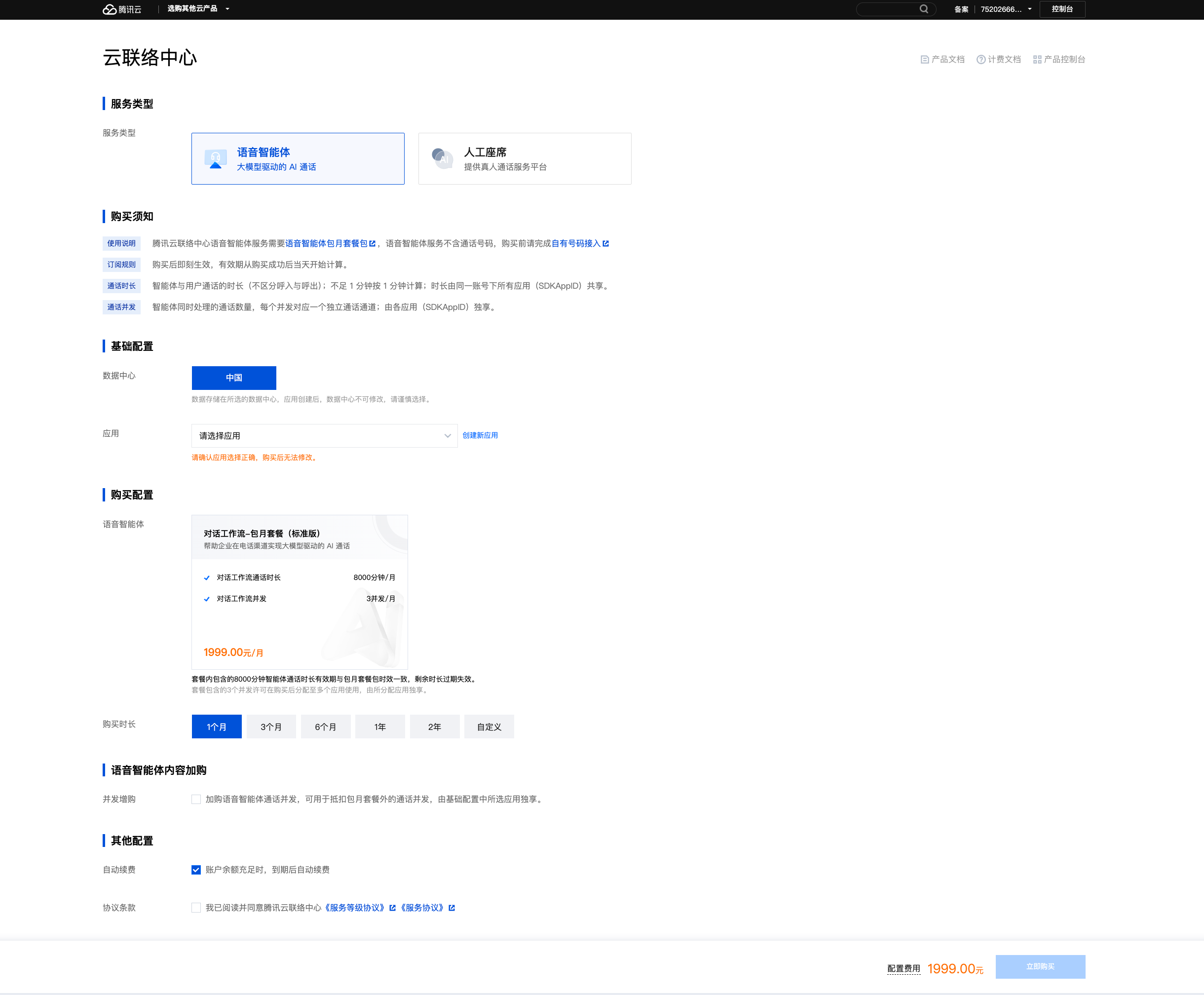Enable concurrency add-on checkbox
The width and height of the screenshot is (1204, 995).
(x=196, y=799)
